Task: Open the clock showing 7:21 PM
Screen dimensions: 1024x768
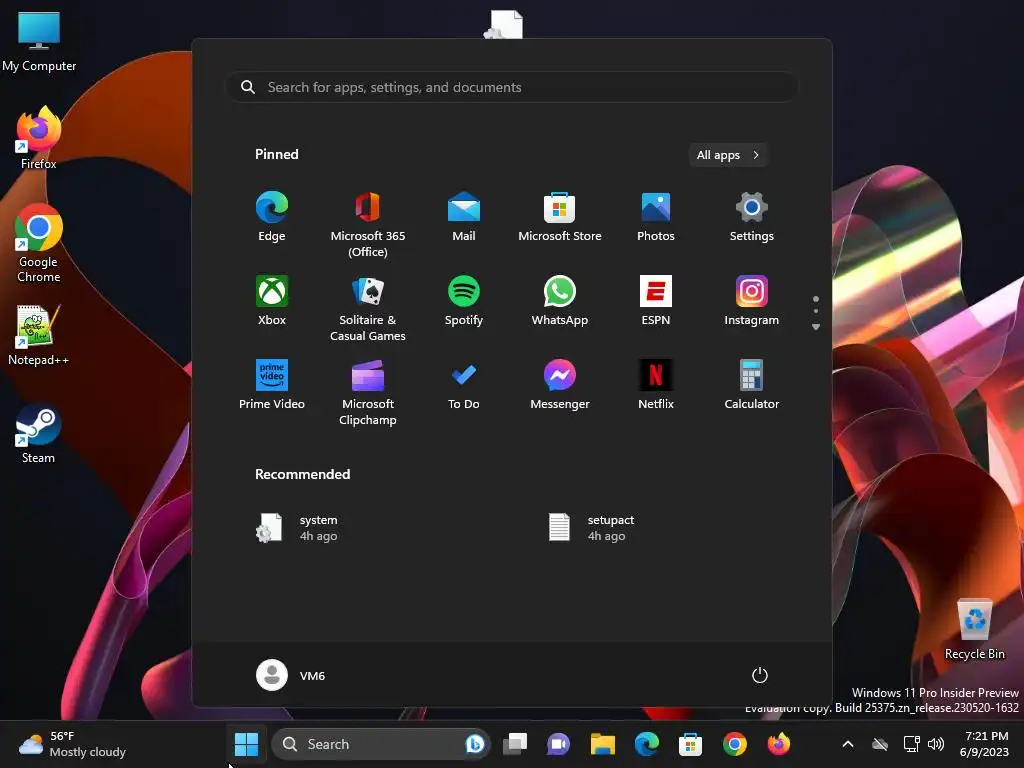Action: 984,744
